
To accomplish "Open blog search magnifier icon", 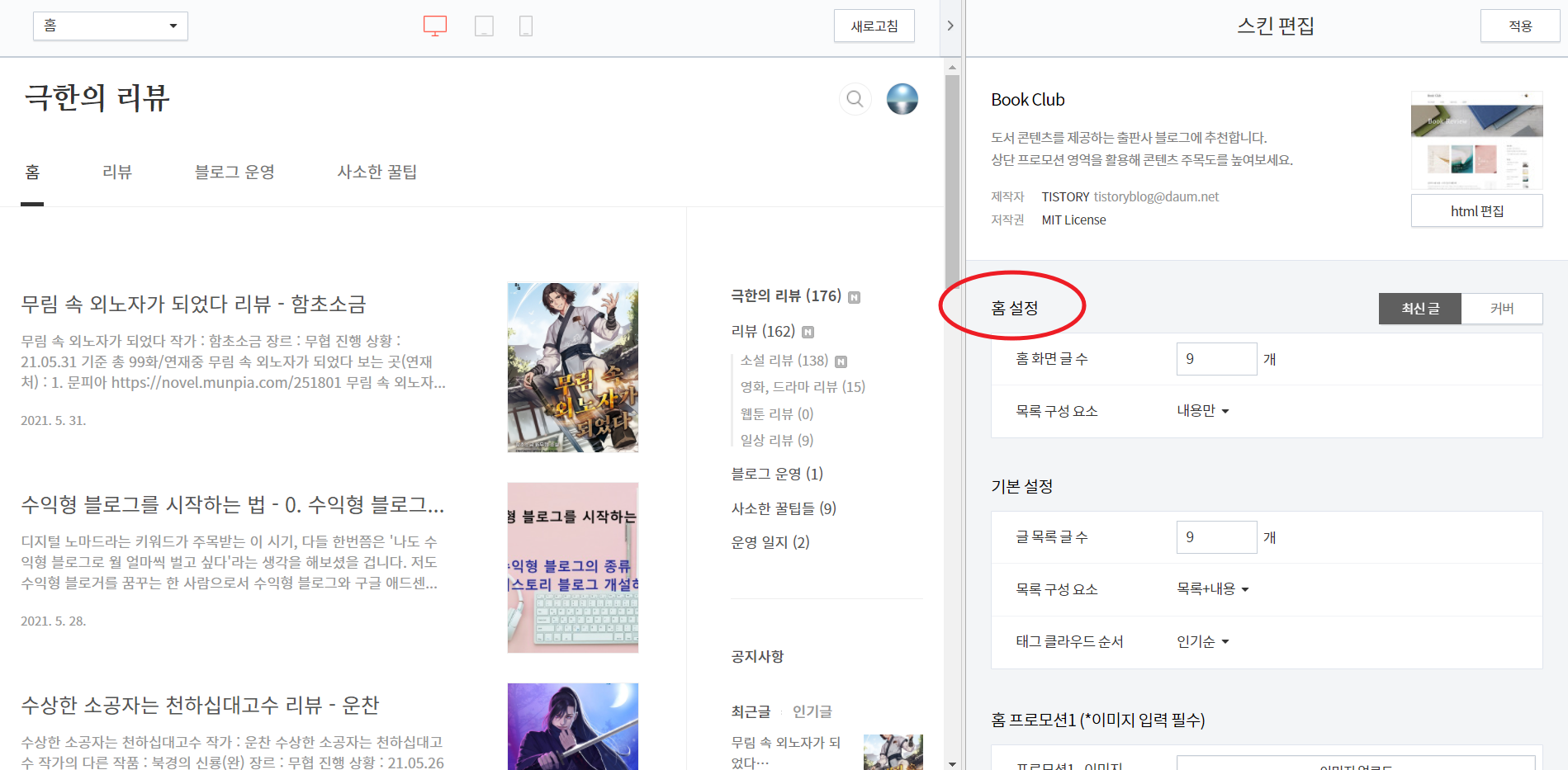I will point(855,99).
